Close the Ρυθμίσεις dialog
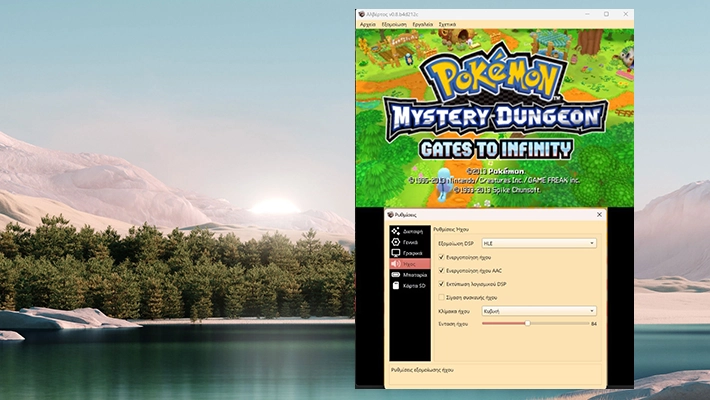 (600, 215)
